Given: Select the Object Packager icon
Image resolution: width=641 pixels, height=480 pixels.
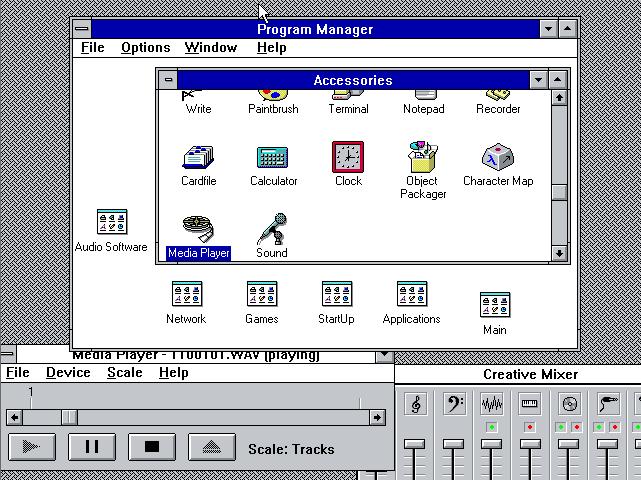Looking at the screenshot, I should click(423, 157).
